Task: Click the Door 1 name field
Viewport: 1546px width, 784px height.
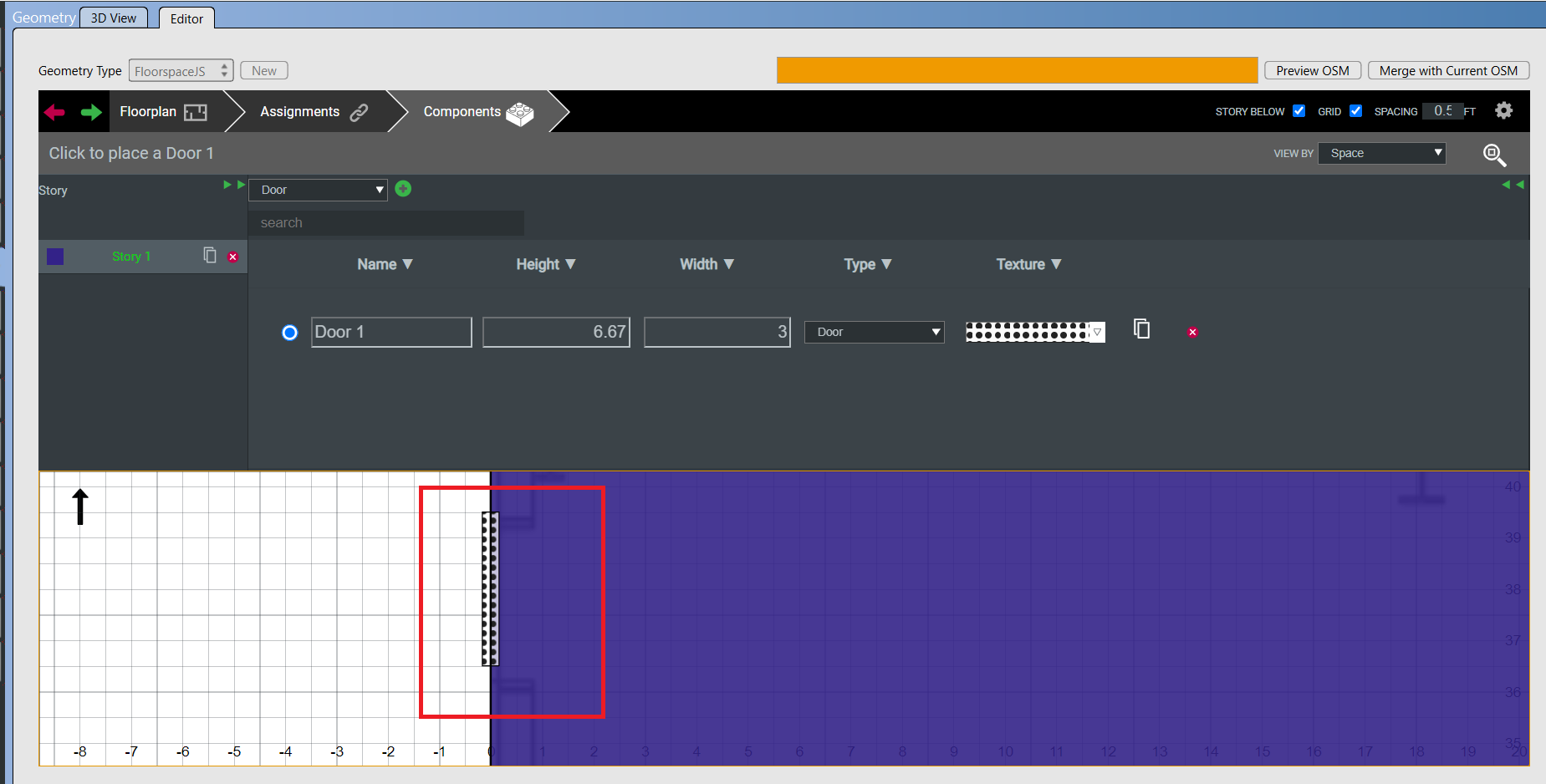Action: point(391,332)
